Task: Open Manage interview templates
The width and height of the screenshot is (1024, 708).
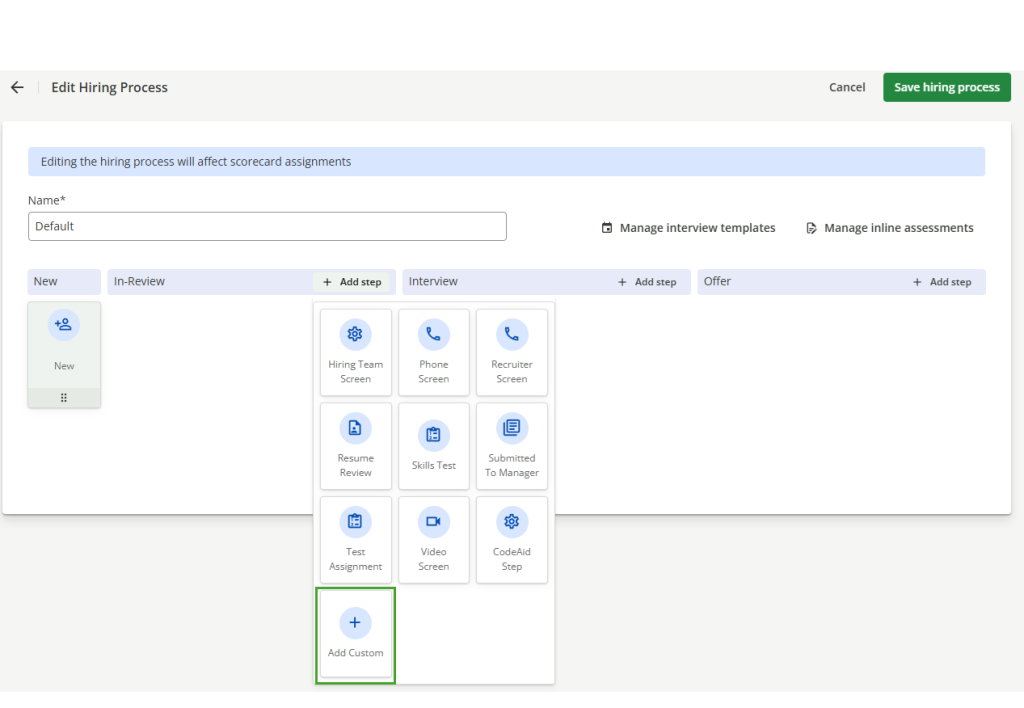Action: [x=688, y=228]
